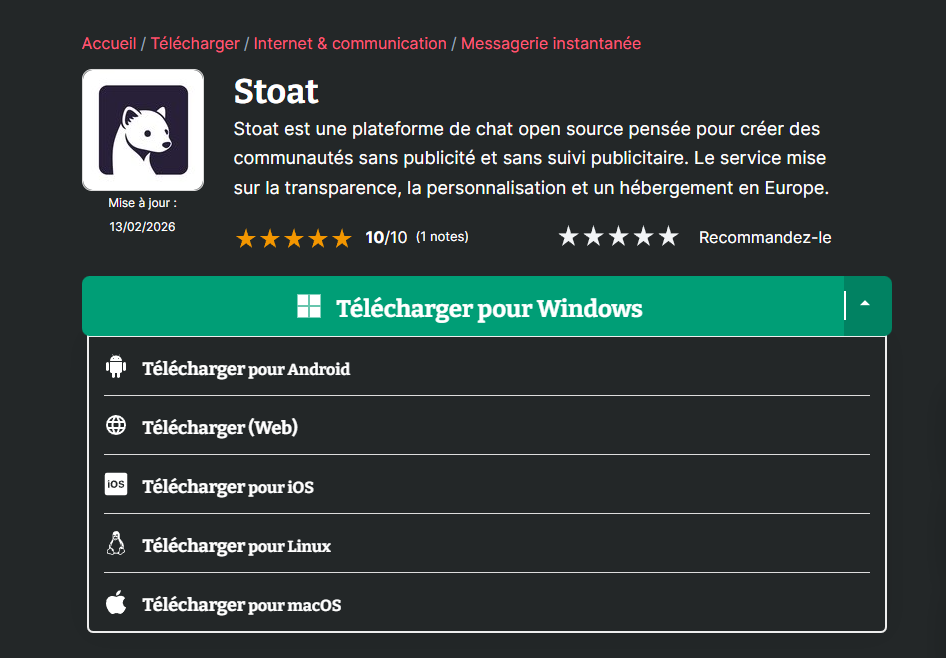This screenshot has width=946, height=658.
Task: Click the (1 notes) rating count
Action: (x=442, y=237)
